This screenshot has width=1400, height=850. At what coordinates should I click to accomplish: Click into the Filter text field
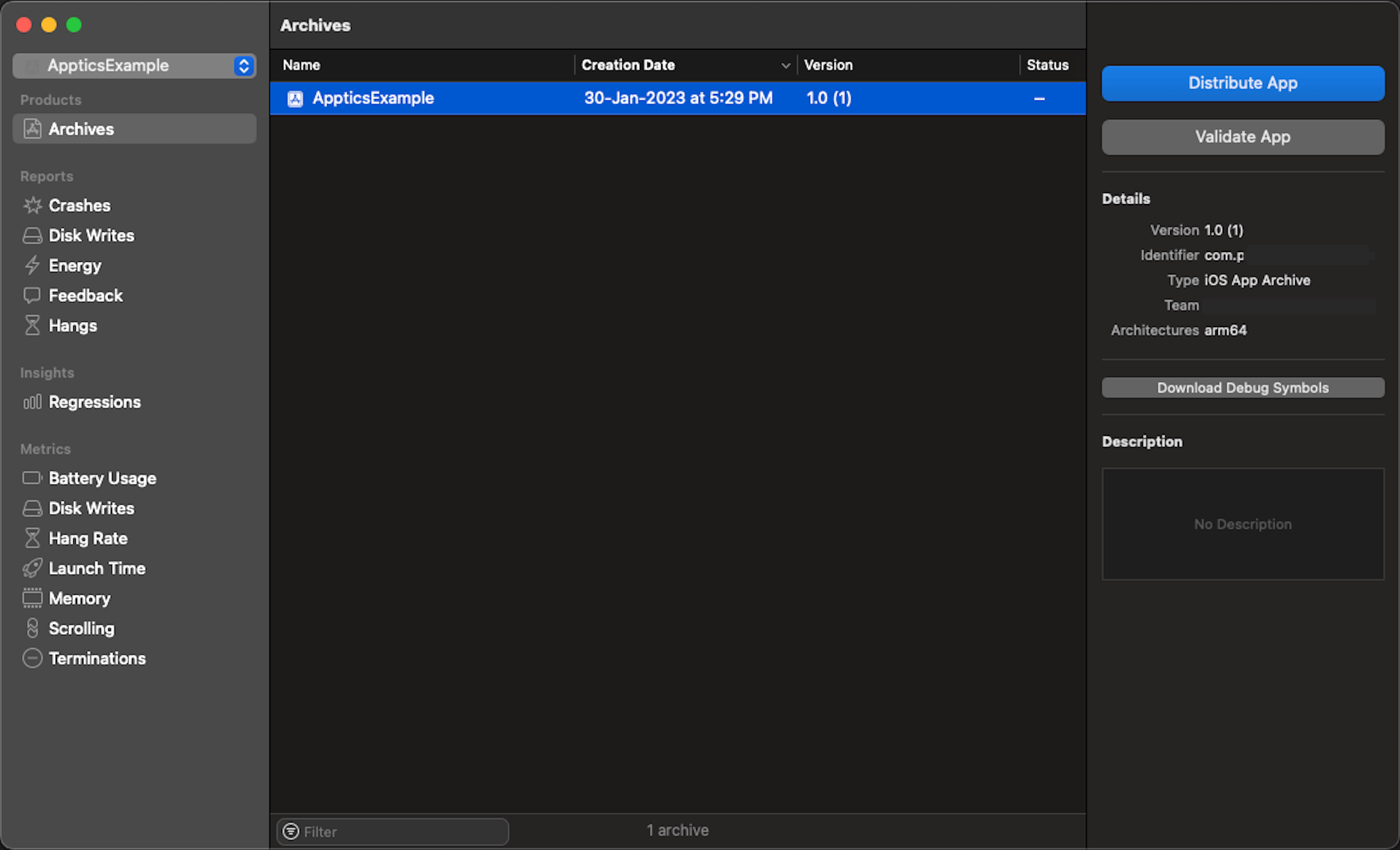(x=401, y=831)
